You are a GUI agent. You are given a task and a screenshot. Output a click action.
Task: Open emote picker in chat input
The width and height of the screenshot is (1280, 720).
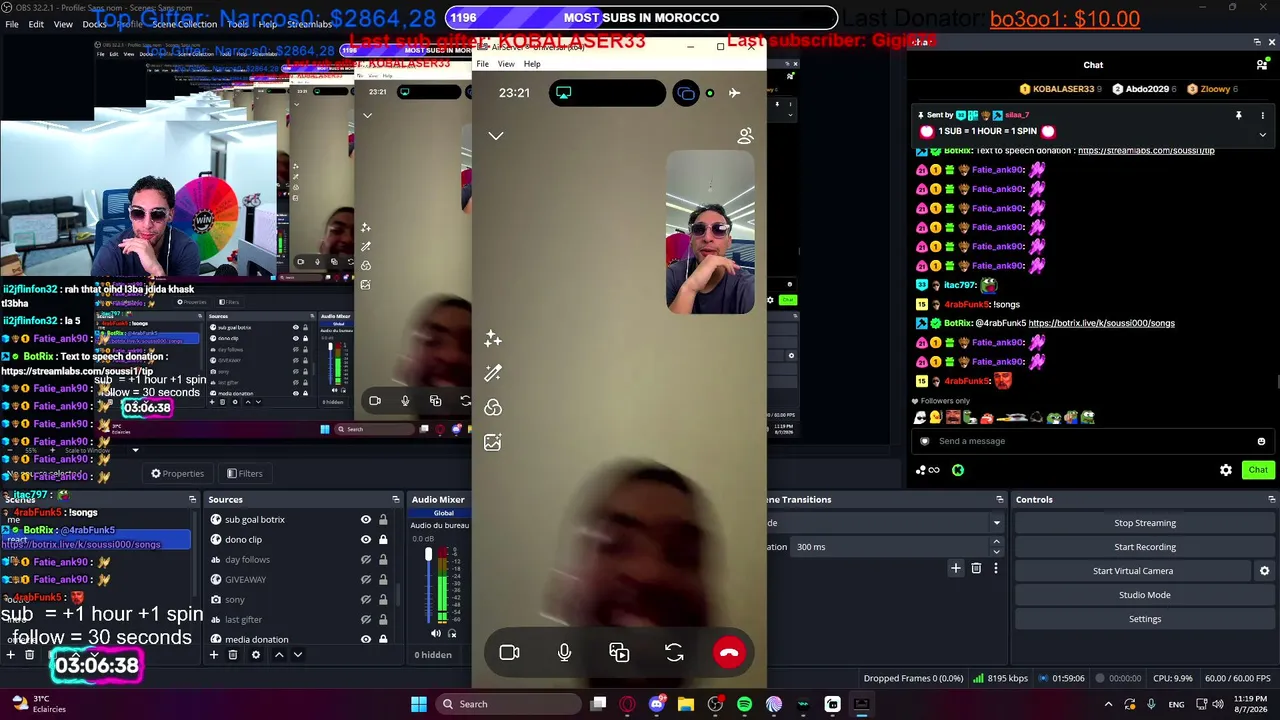[1261, 441]
